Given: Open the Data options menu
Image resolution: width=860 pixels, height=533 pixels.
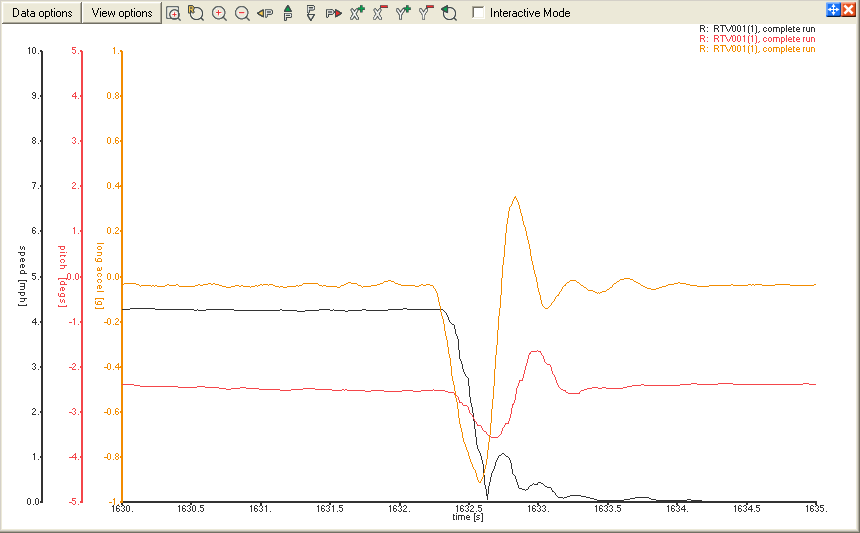Looking at the screenshot, I should click(42, 13).
